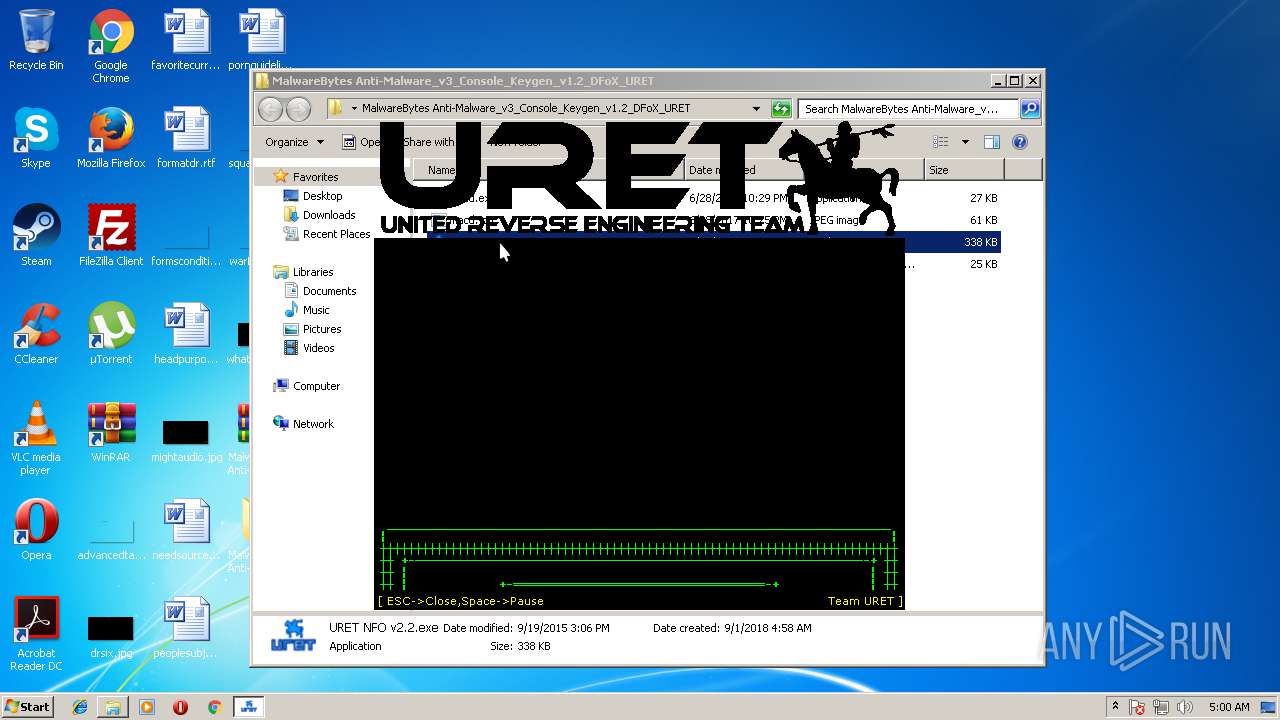This screenshot has height=720, width=1280.
Task: Expand the address bar history dropdown
Action: [x=757, y=108]
